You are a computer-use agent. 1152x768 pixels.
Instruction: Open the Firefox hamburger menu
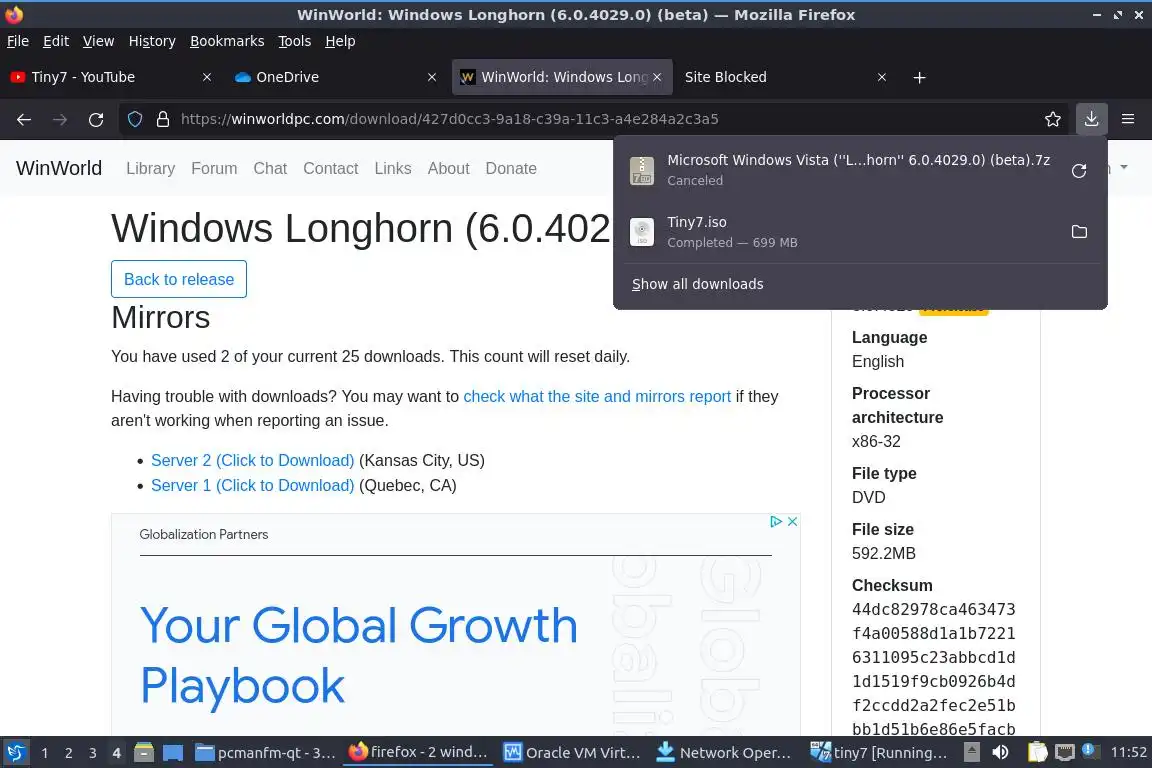pyautogui.click(x=1128, y=119)
